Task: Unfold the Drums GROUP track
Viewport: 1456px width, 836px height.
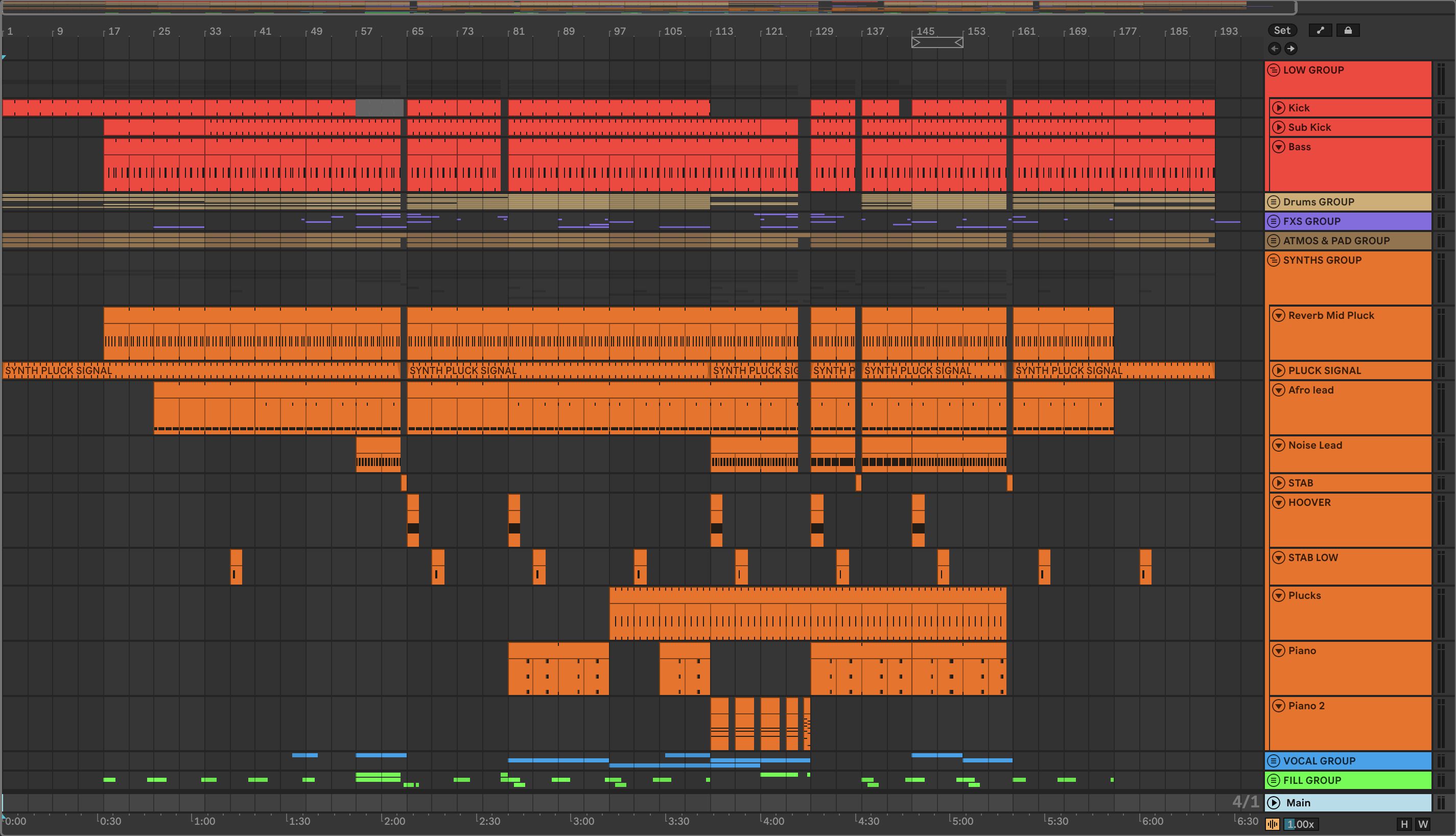Action: pyautogui.click(x=1274, y=202)
